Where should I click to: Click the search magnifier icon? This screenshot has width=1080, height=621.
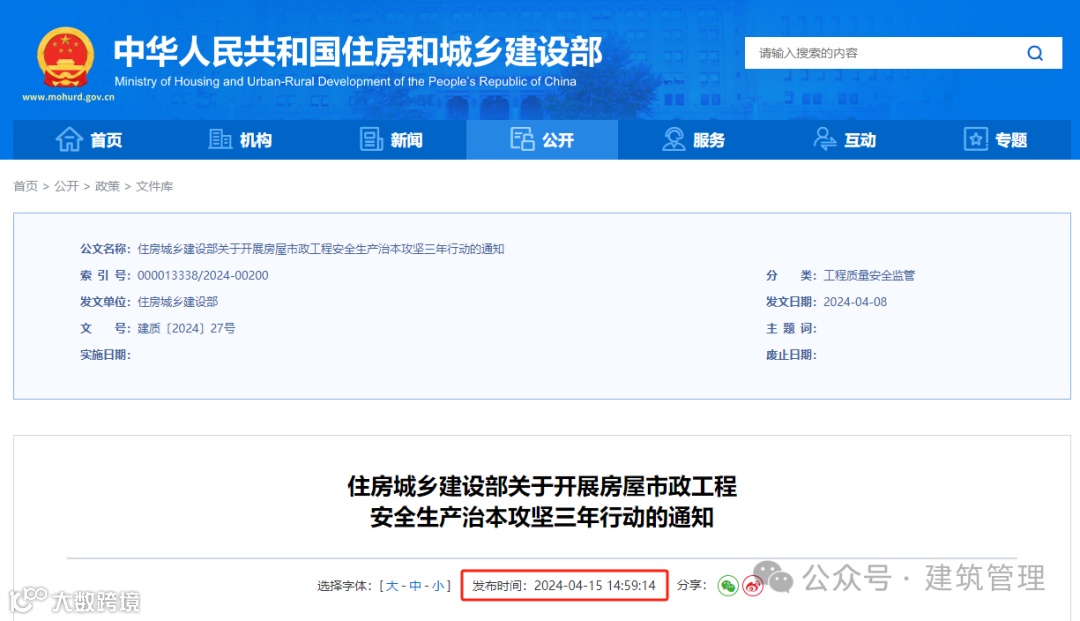click(1035, 53)
